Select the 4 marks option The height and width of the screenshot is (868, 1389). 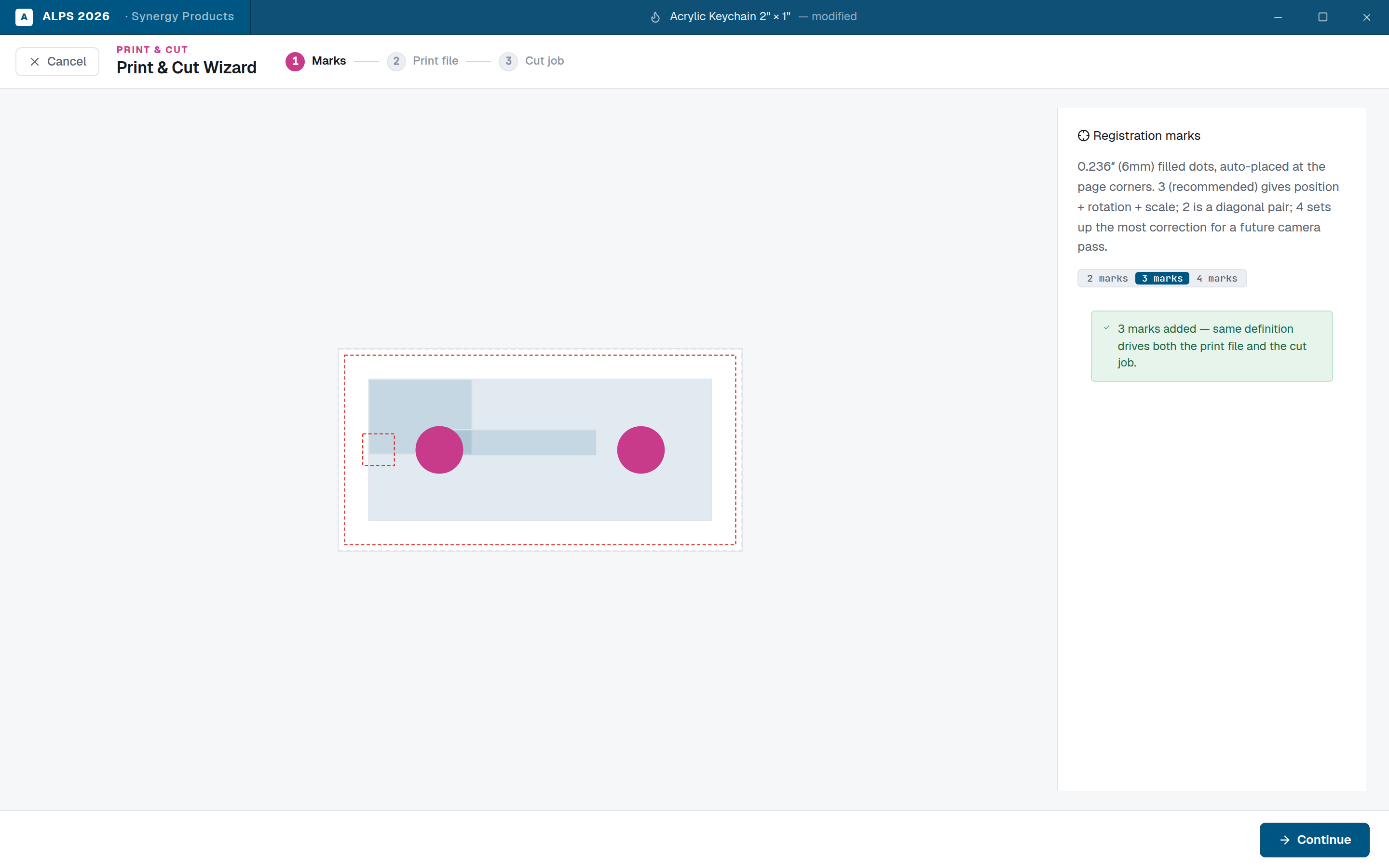click(x=1217, y=278)
